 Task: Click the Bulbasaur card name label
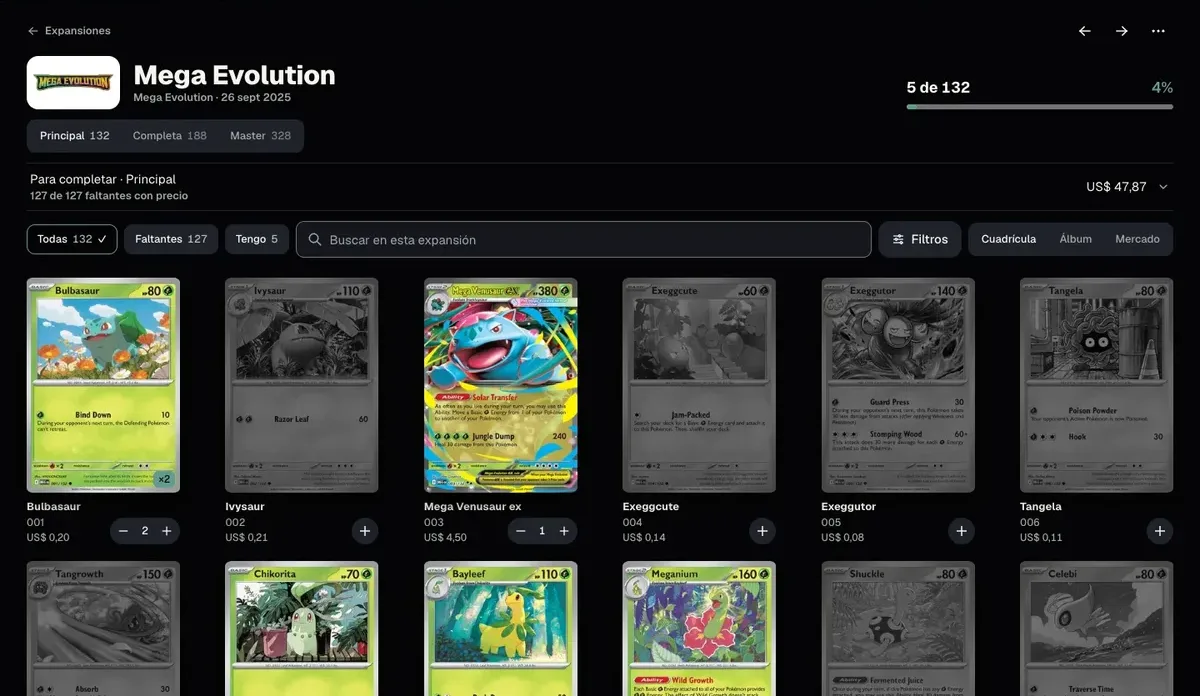[x=54, y=507]
